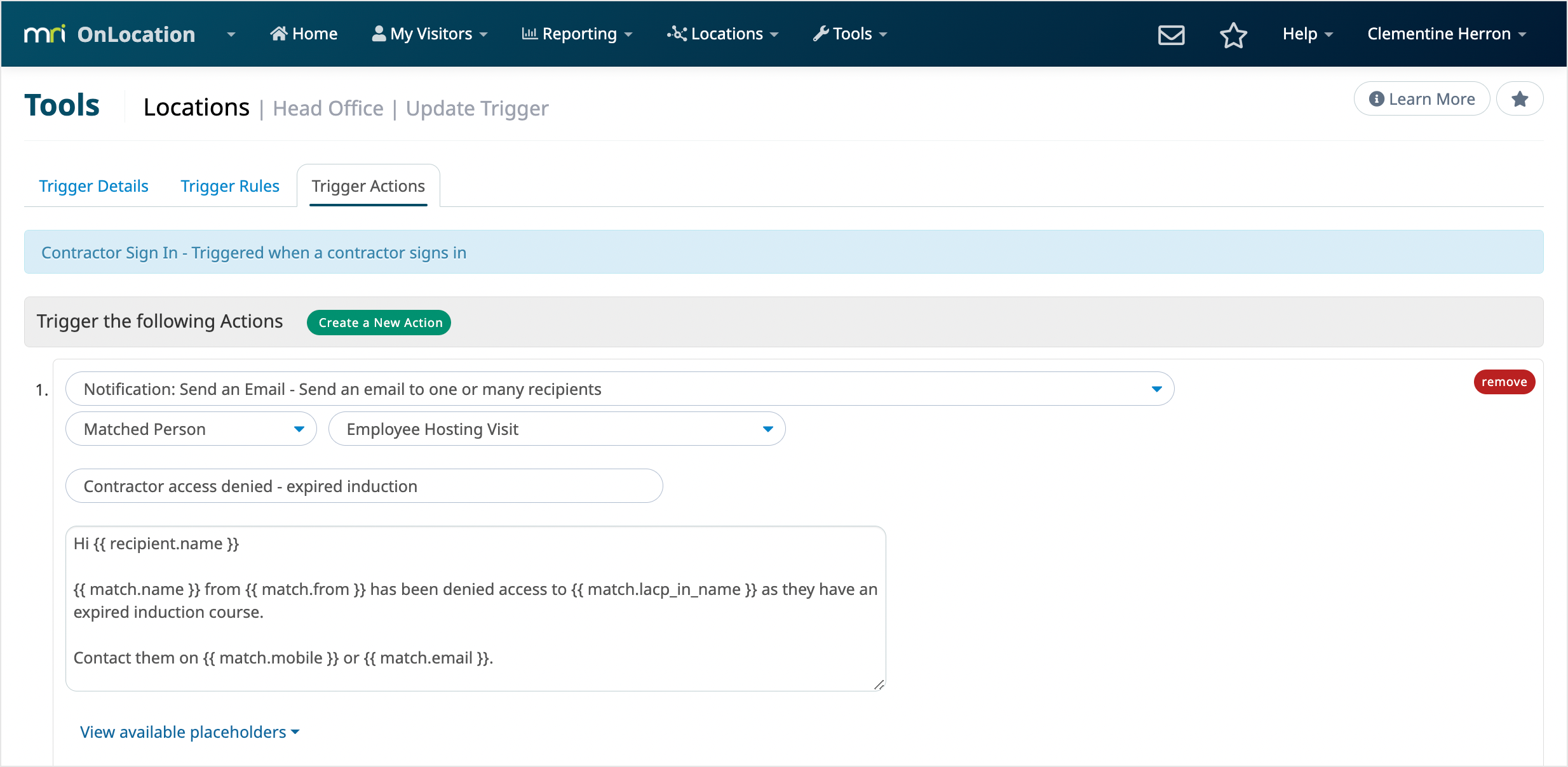Open the Reporting menu
1568x767 pixels.
(577, 34)
